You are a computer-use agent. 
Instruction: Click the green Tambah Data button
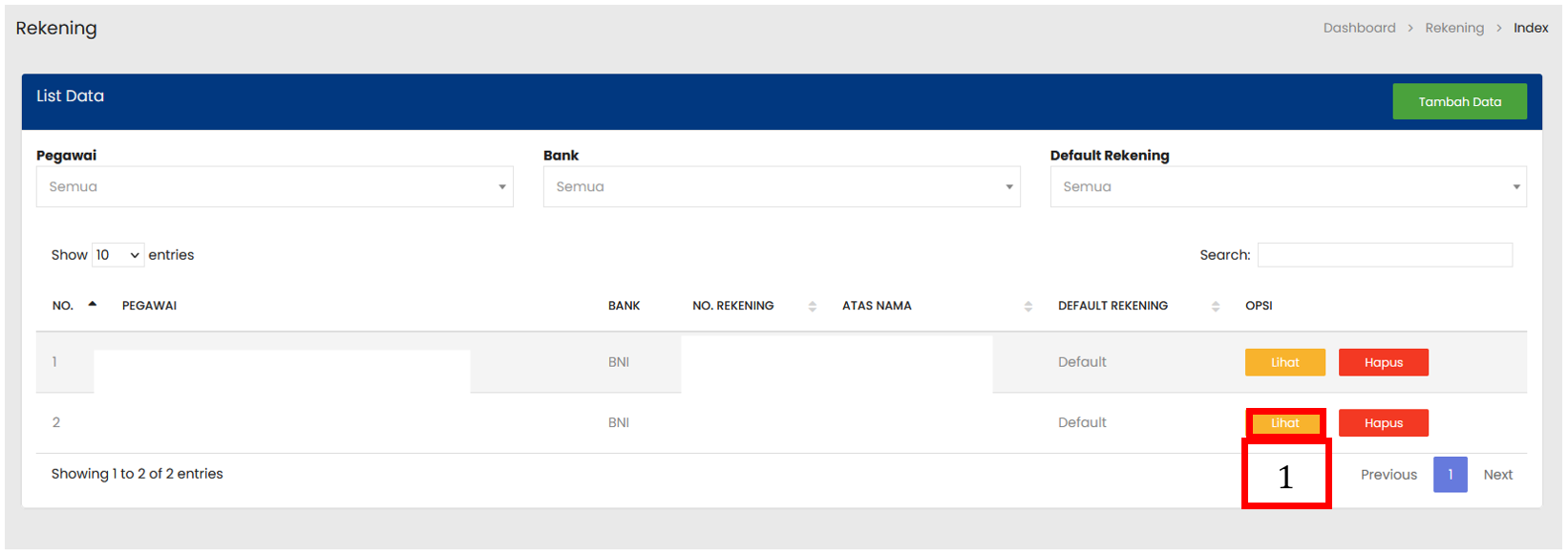(1458, 101)
